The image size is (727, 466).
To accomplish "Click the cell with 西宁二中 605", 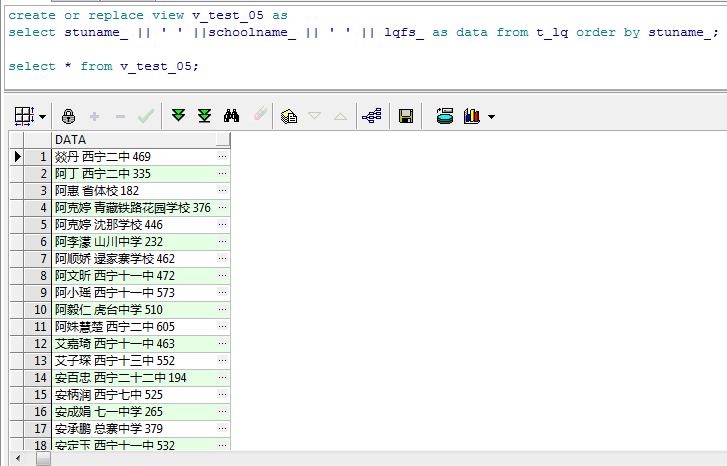I will (x=133, y=327).
